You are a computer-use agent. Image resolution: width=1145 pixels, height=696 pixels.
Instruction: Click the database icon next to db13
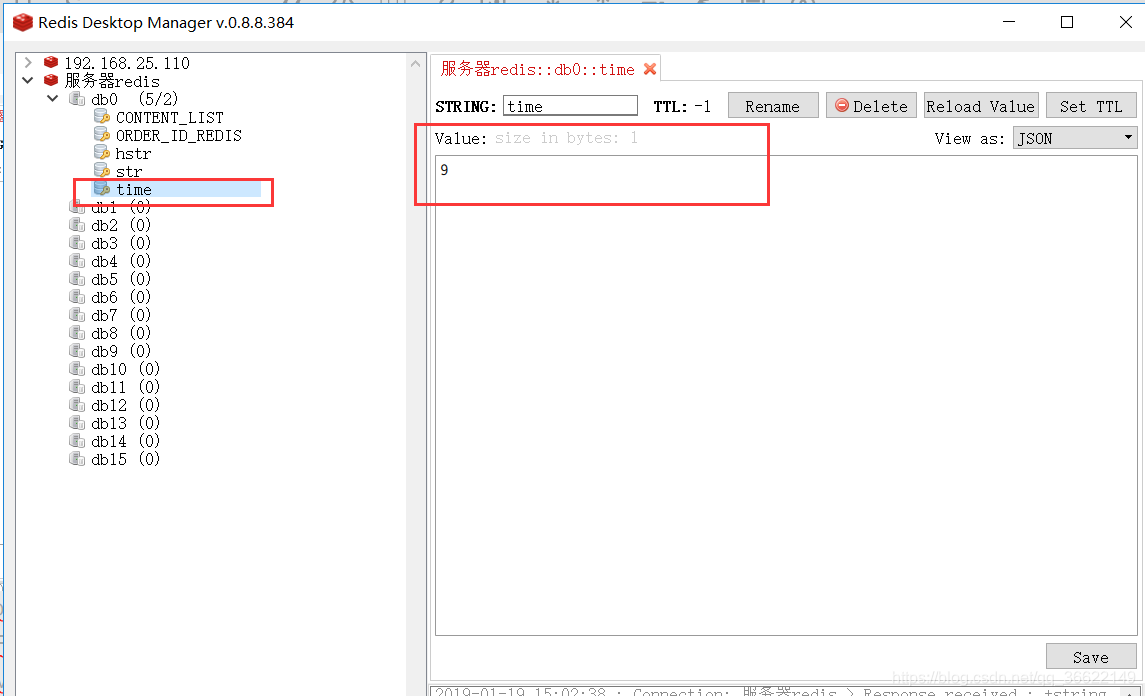(x=77, y=423)
